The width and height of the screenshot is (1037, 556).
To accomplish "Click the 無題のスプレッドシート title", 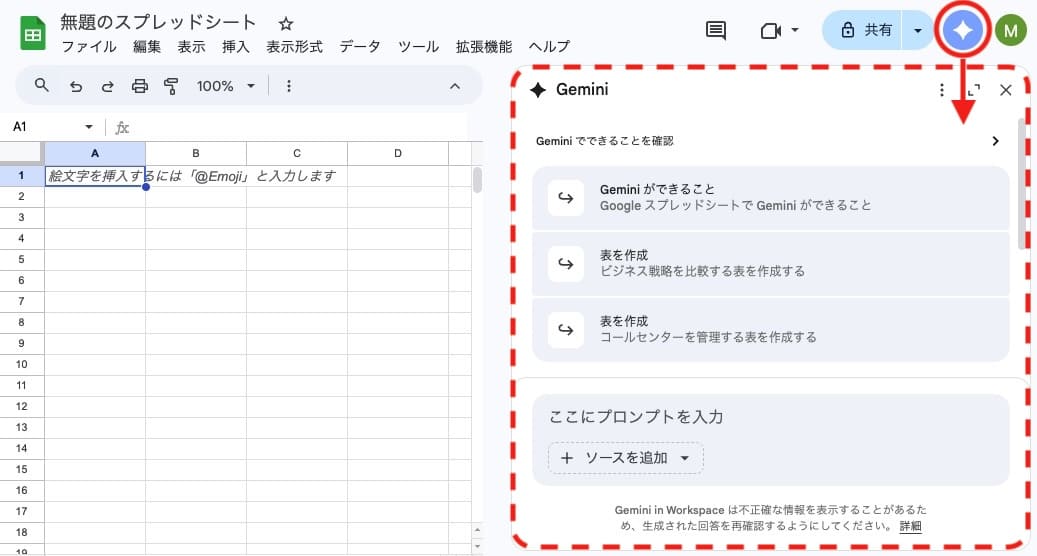I will point(157,22).
